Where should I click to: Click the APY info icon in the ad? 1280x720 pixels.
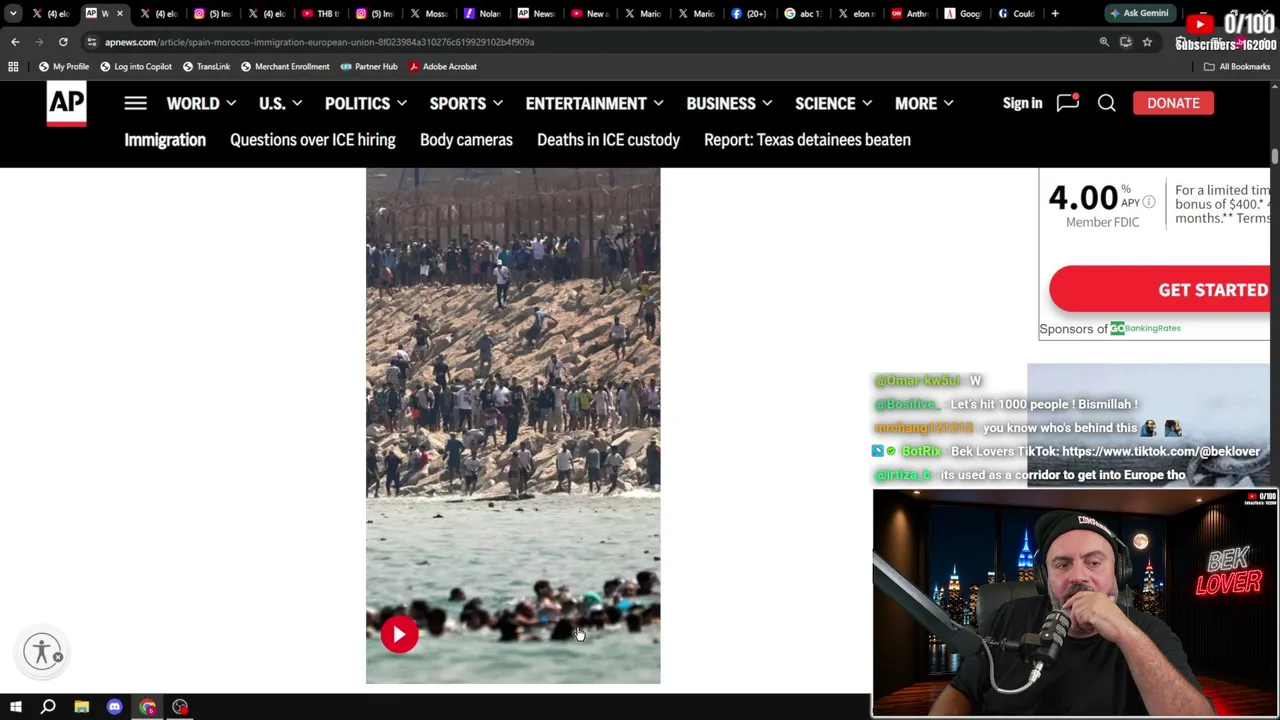coord(1149,203)
